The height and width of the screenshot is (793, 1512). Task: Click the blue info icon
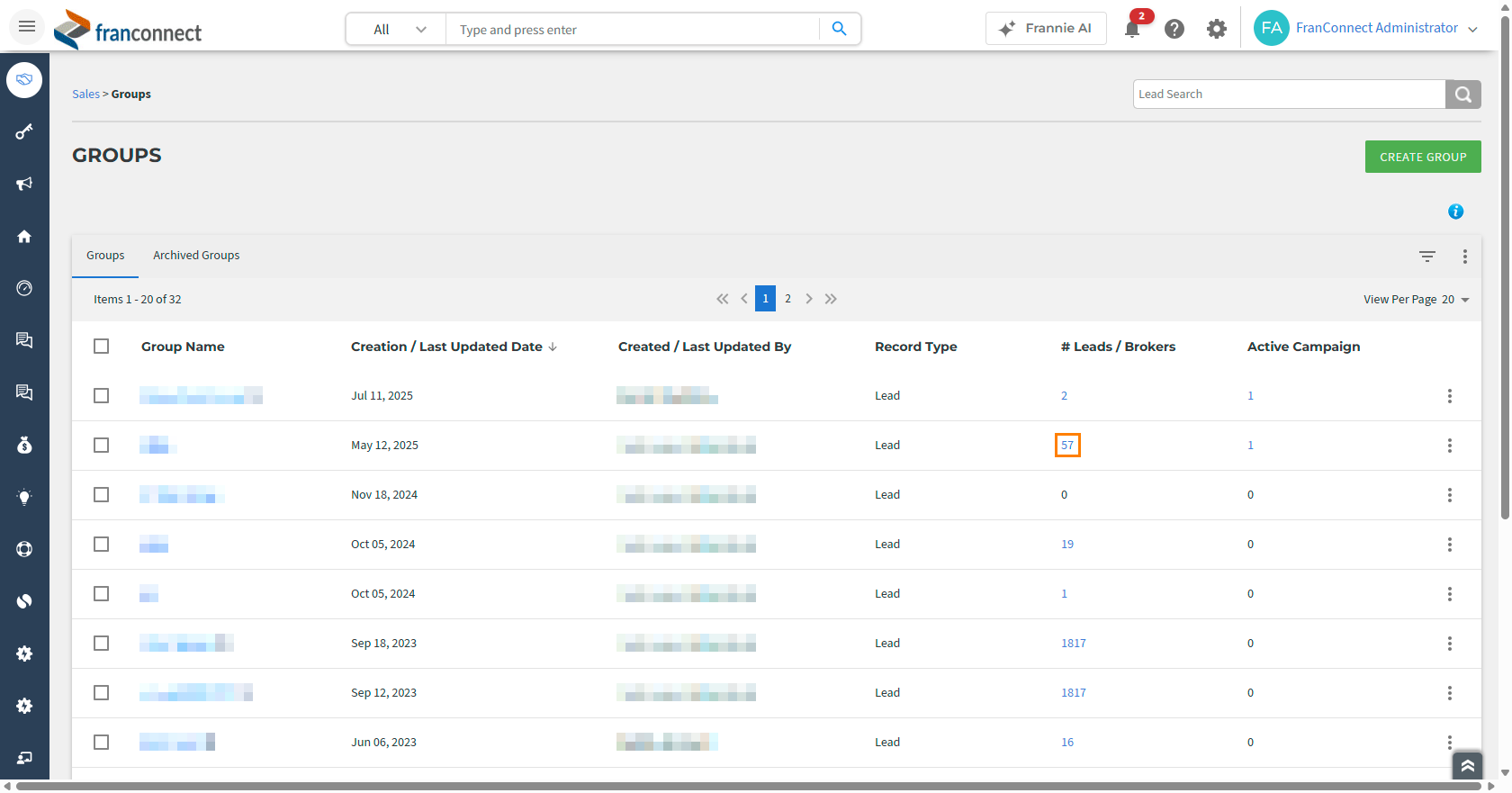(1455, 212)
